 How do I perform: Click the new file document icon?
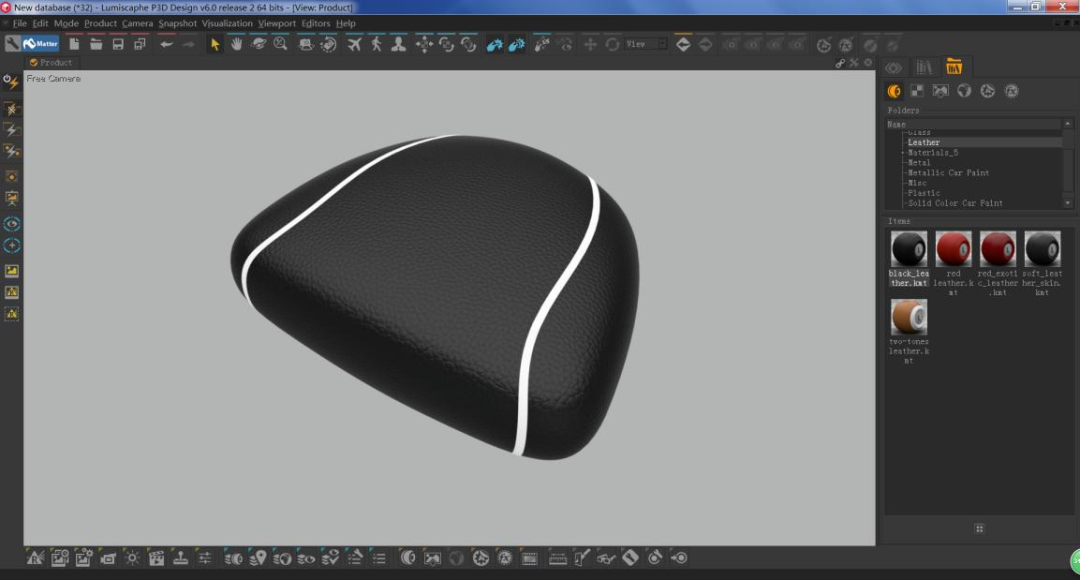click(x=74, y=44)
